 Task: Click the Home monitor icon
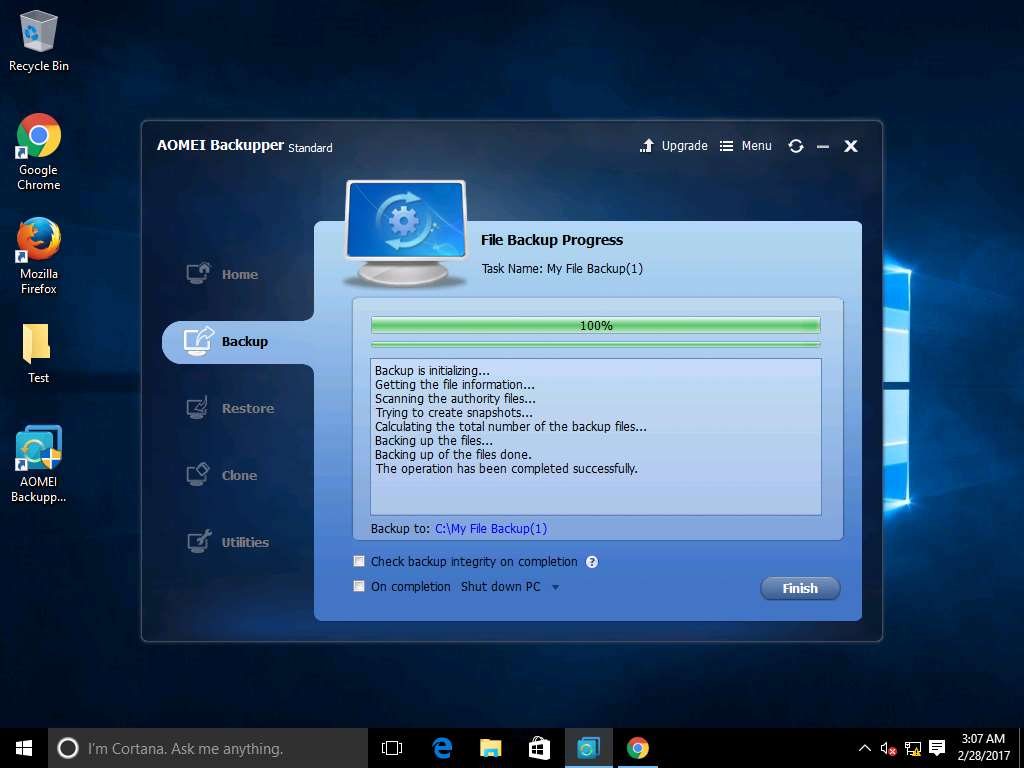click(199, 273)
